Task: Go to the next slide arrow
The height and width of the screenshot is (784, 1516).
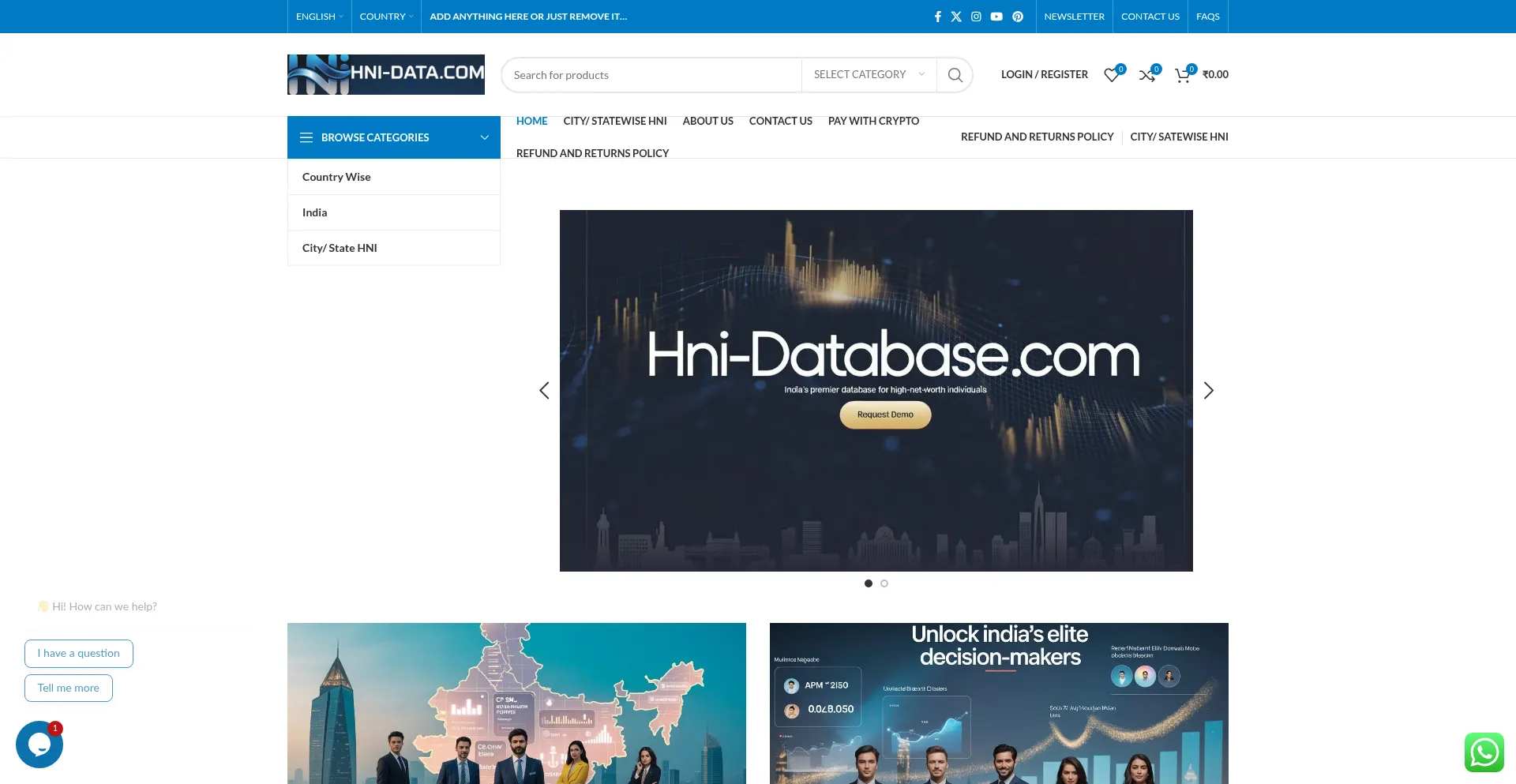Action: (1208, 391)
